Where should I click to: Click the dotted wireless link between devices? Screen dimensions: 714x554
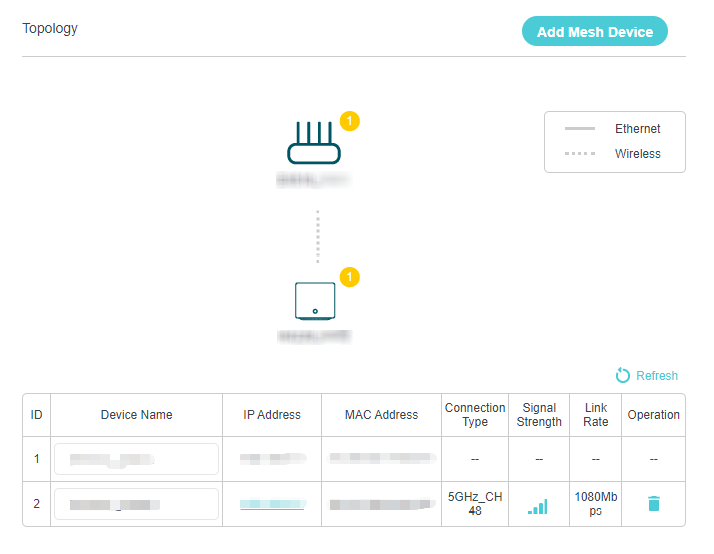coord(317,237)
